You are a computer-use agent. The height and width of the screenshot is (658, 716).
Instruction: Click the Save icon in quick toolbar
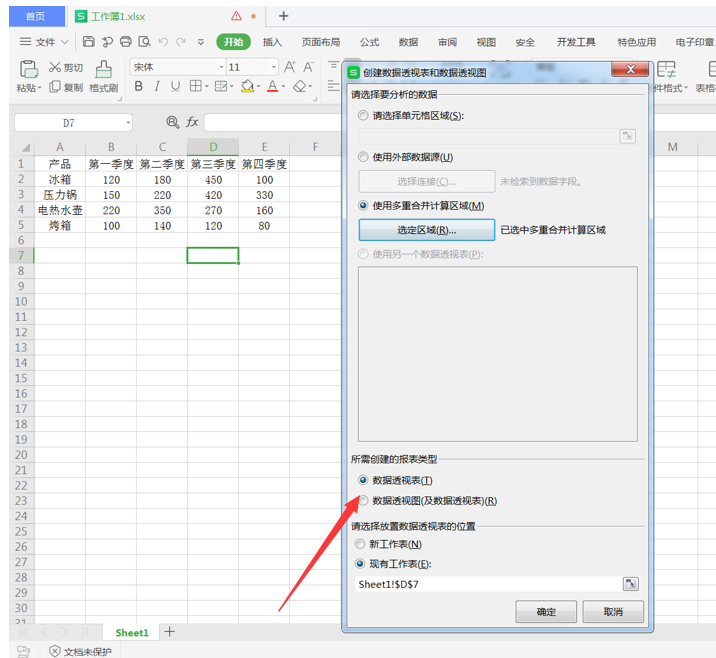[x=89, y=42]
